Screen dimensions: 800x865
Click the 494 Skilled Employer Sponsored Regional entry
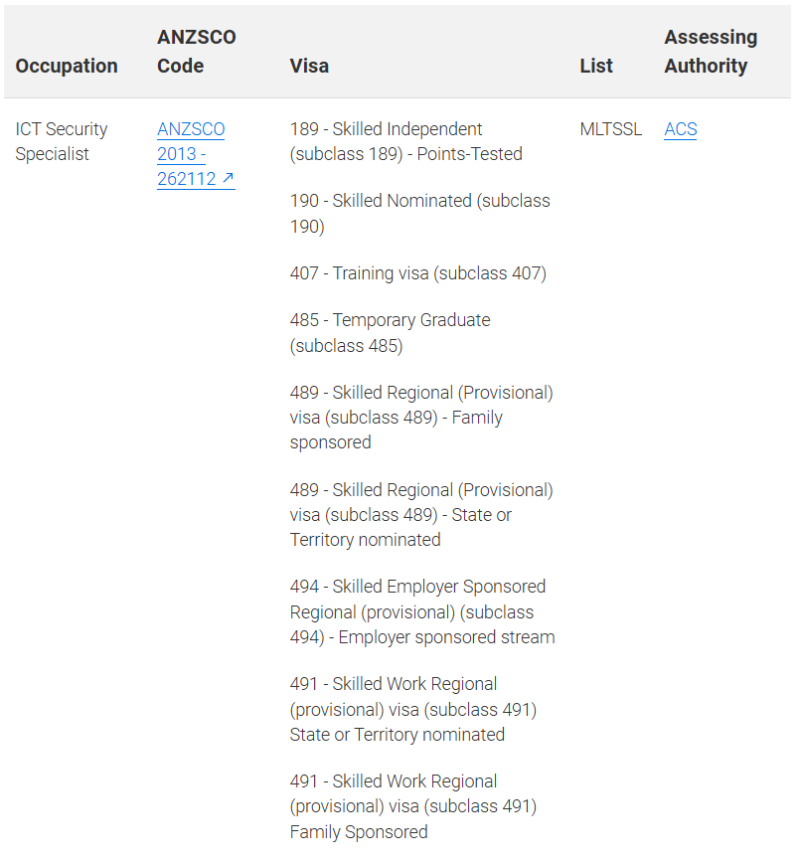pyautogui.click(x=423, y=612)
